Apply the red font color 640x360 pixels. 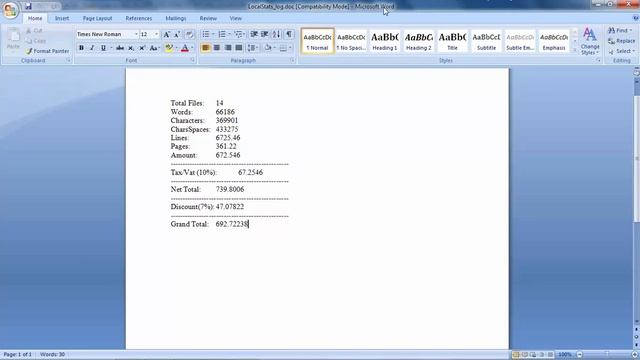184,48
